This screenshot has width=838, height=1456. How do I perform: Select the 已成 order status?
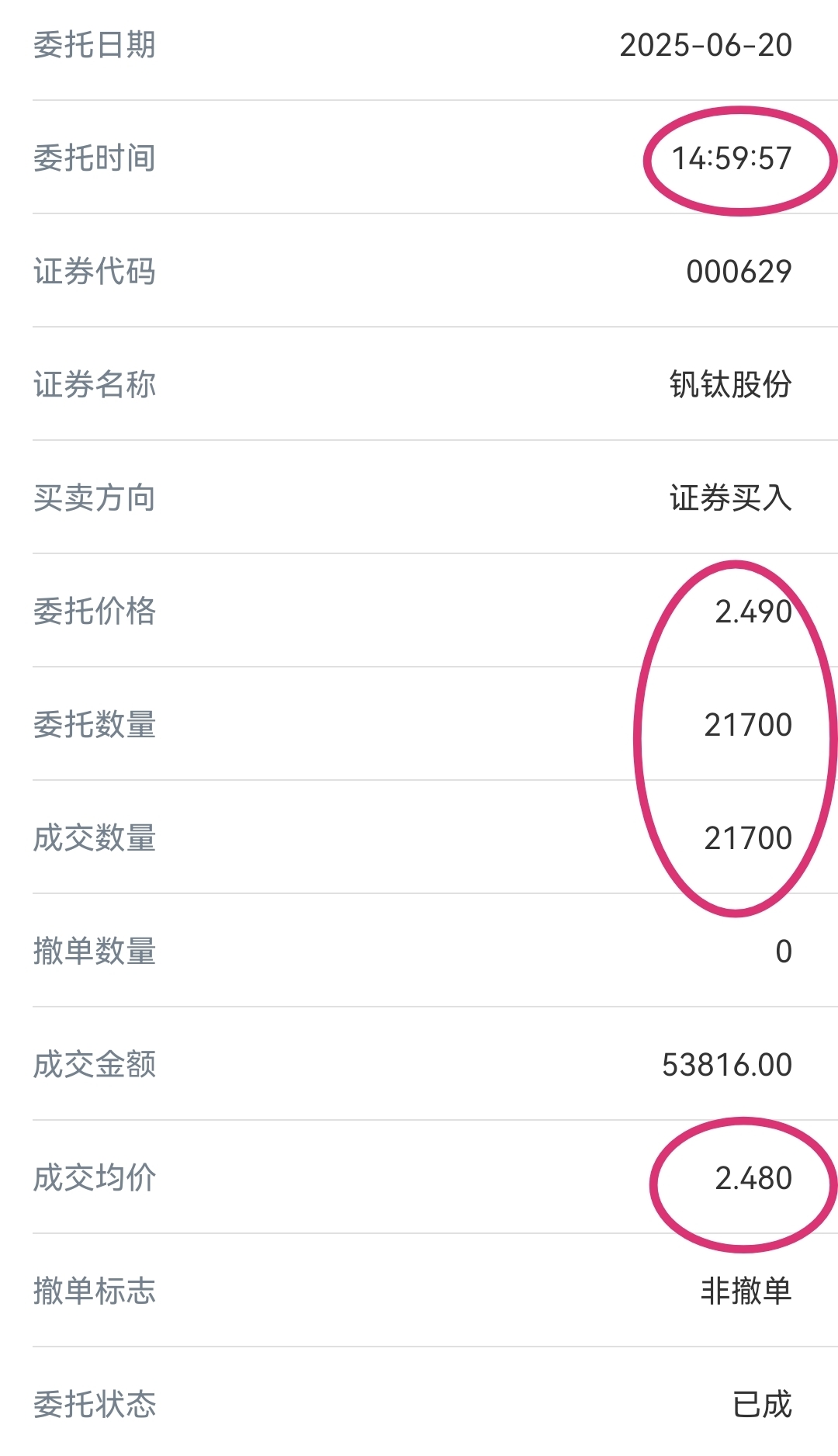pyautogui.click(x=762, y=1405)
